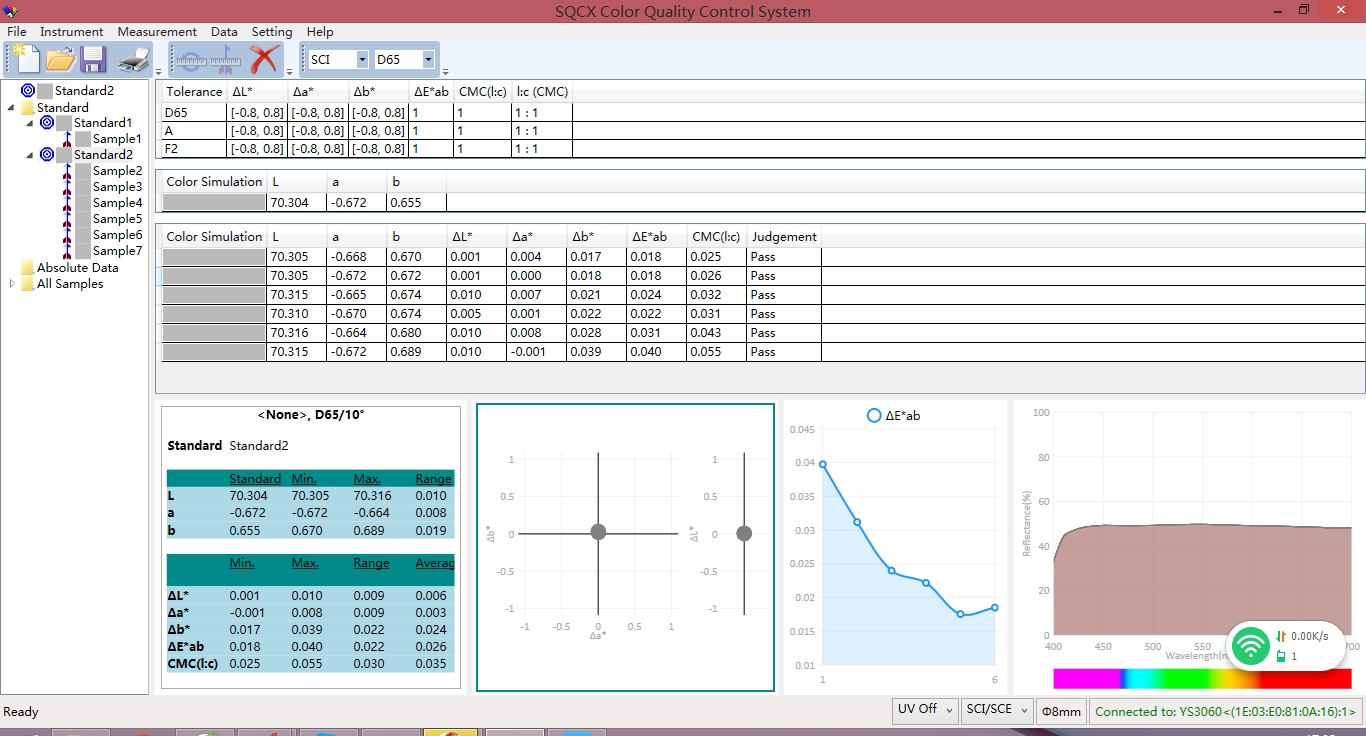Collapse the Standard folder in the tree
Screen dimensions: 1366x736
tap(11, 108)
